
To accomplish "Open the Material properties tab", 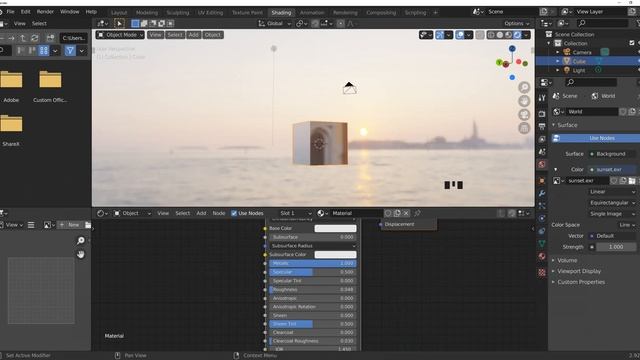I will click(x=542, y=256).
